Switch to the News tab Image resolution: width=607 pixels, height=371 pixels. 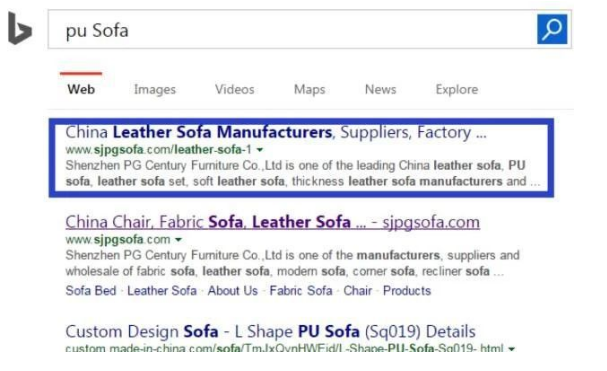[381, 89]
